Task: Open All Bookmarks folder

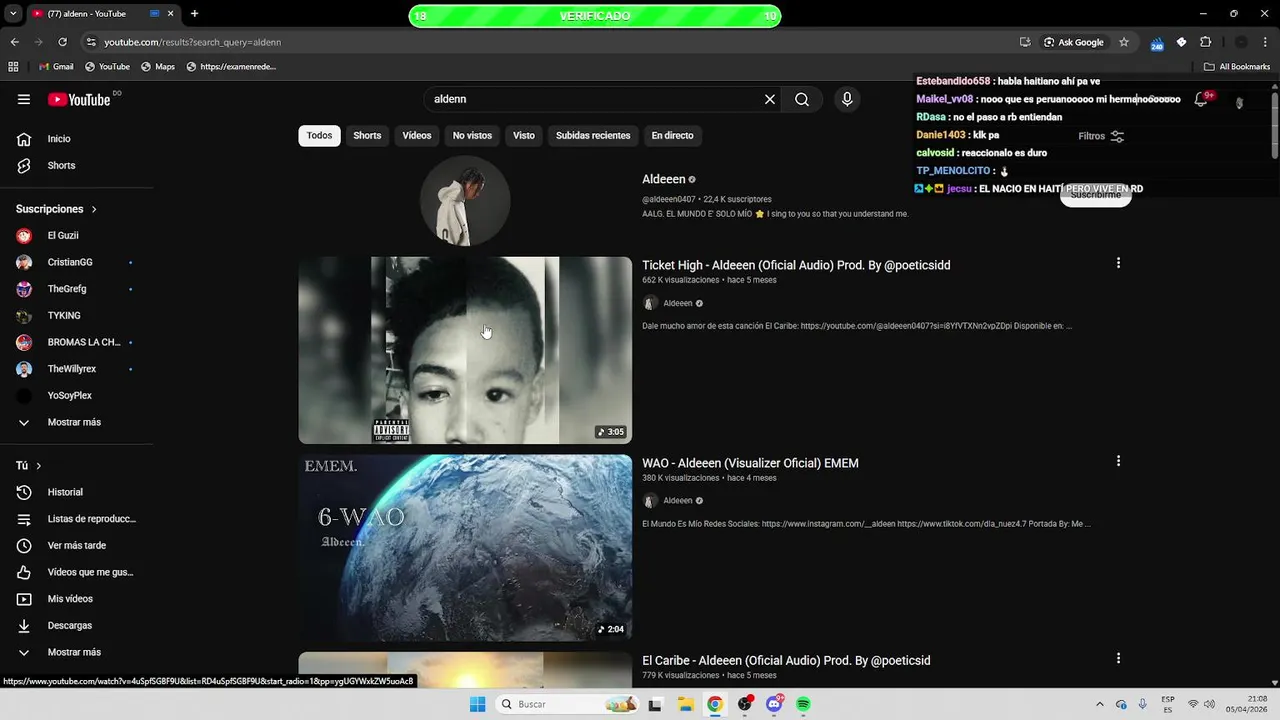Action: point(1237,67)
